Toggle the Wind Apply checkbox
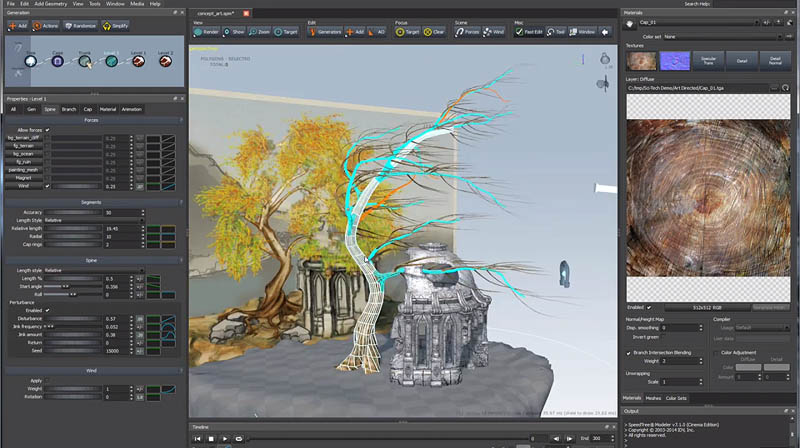800x448 pixels. tap(47, 381)
